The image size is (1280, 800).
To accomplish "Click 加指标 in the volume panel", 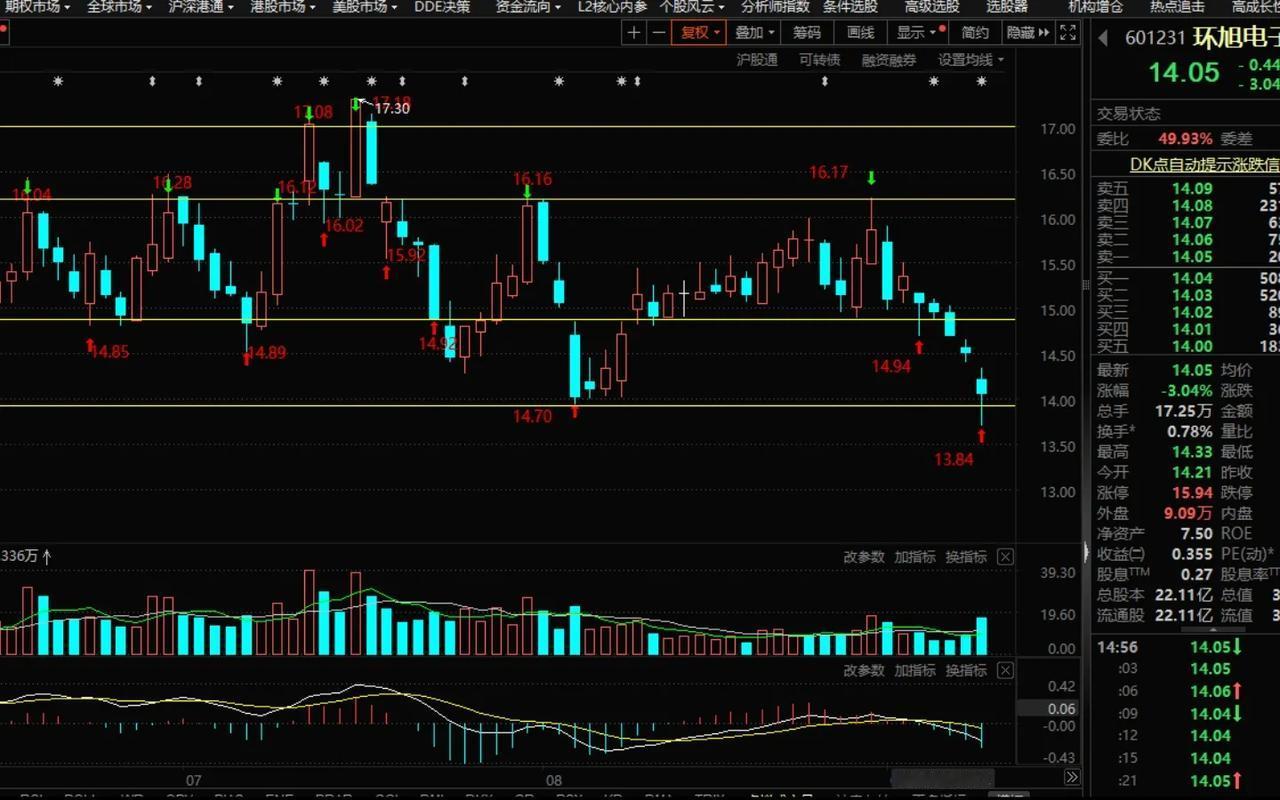I will [915, 557].
